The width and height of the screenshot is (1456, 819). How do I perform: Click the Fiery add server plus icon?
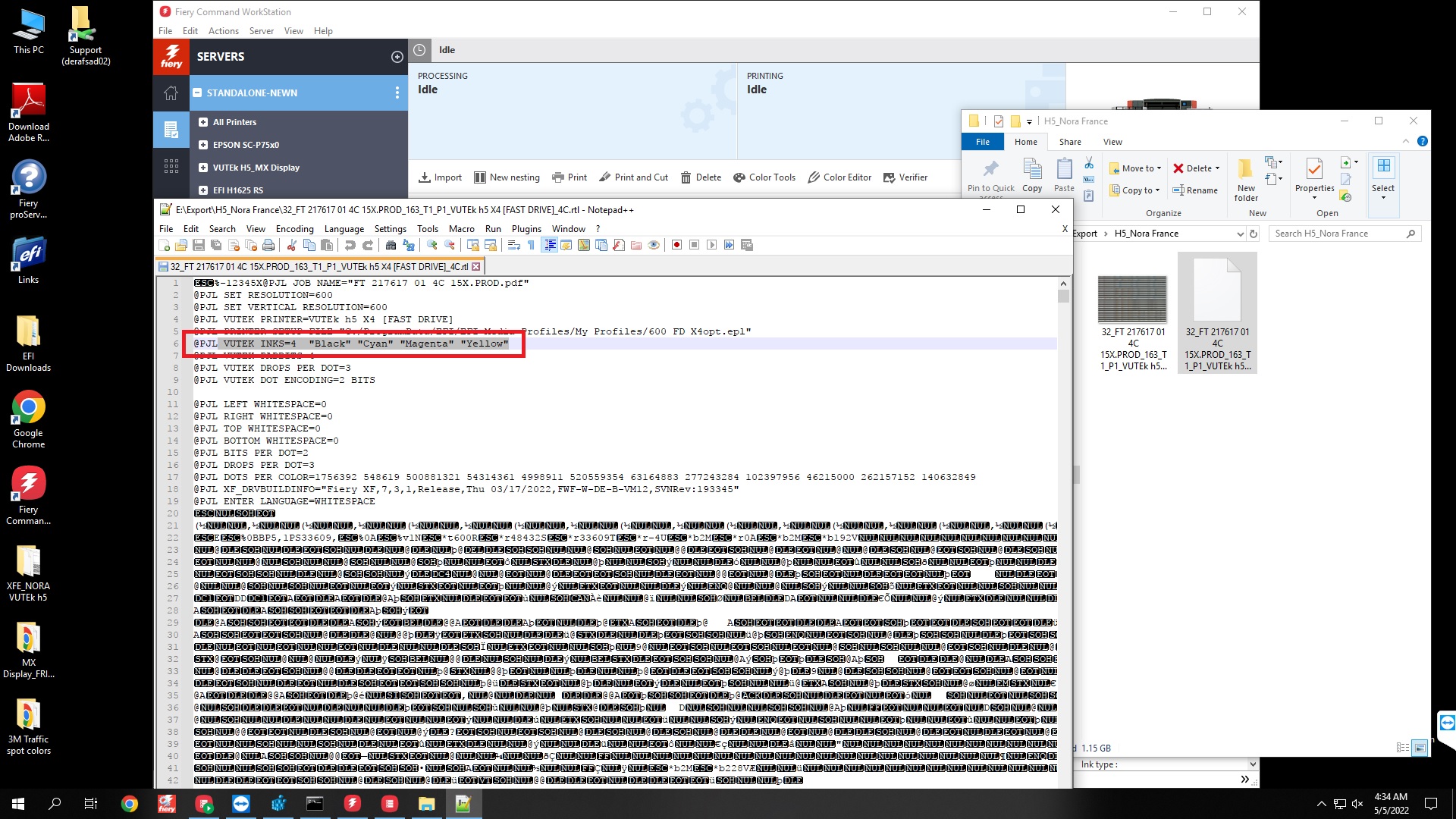point(397,57)
